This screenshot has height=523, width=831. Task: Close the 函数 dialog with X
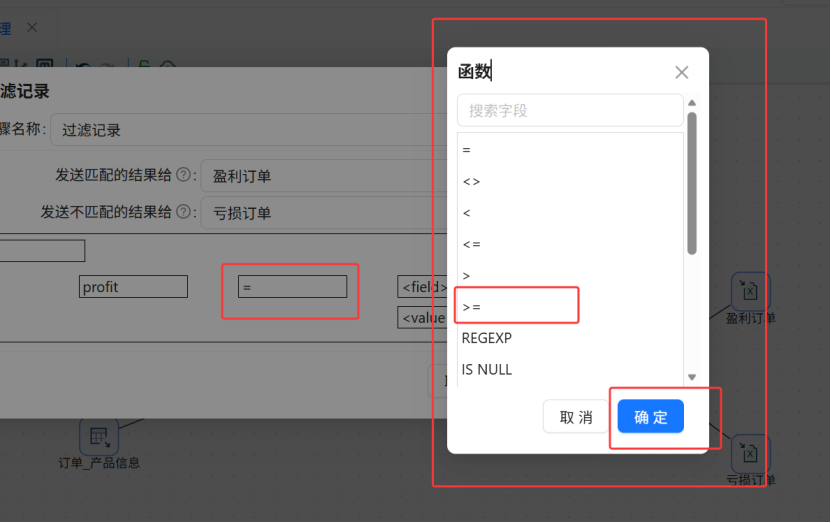point(682,72)
